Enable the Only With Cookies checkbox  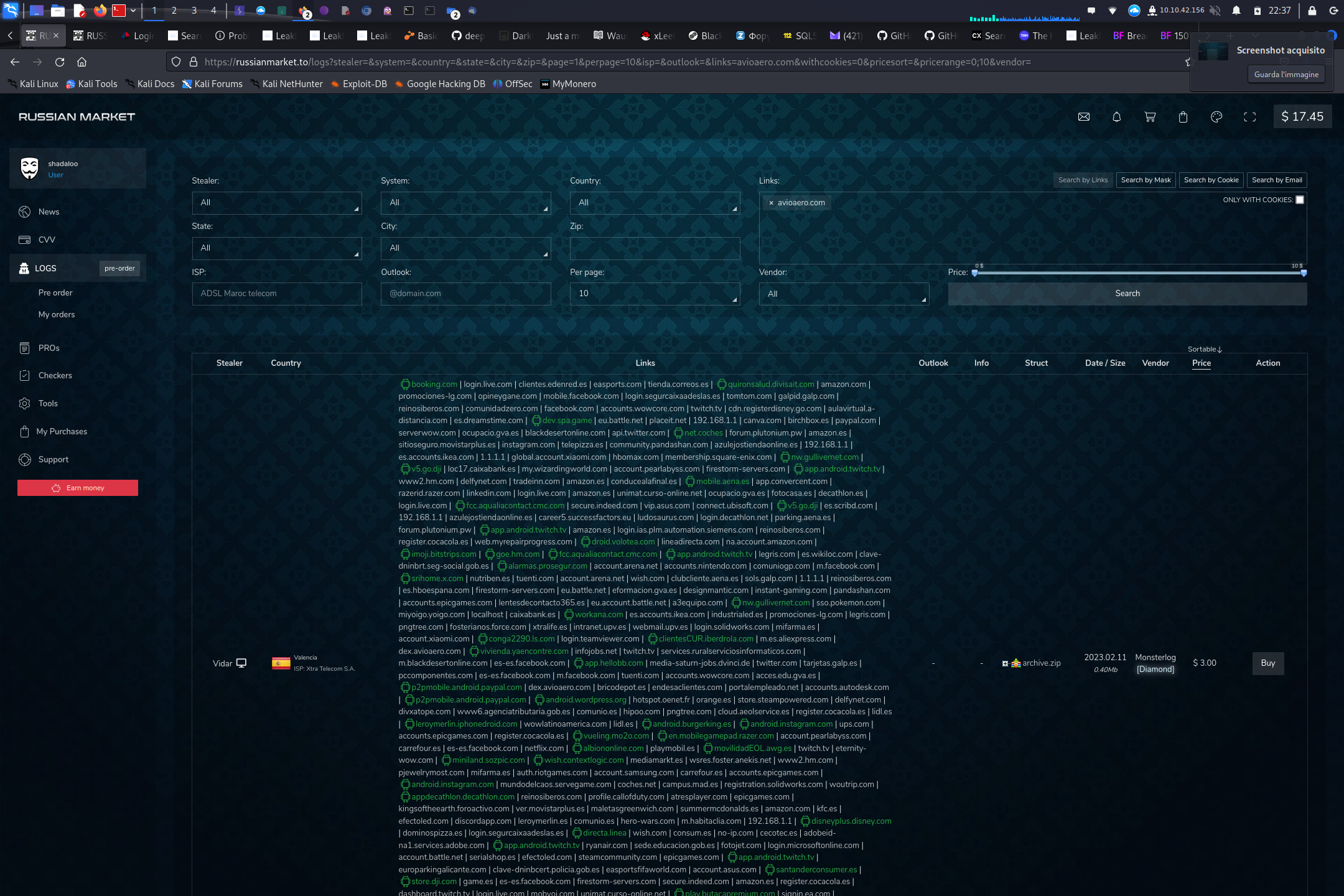click(1300, 200)
